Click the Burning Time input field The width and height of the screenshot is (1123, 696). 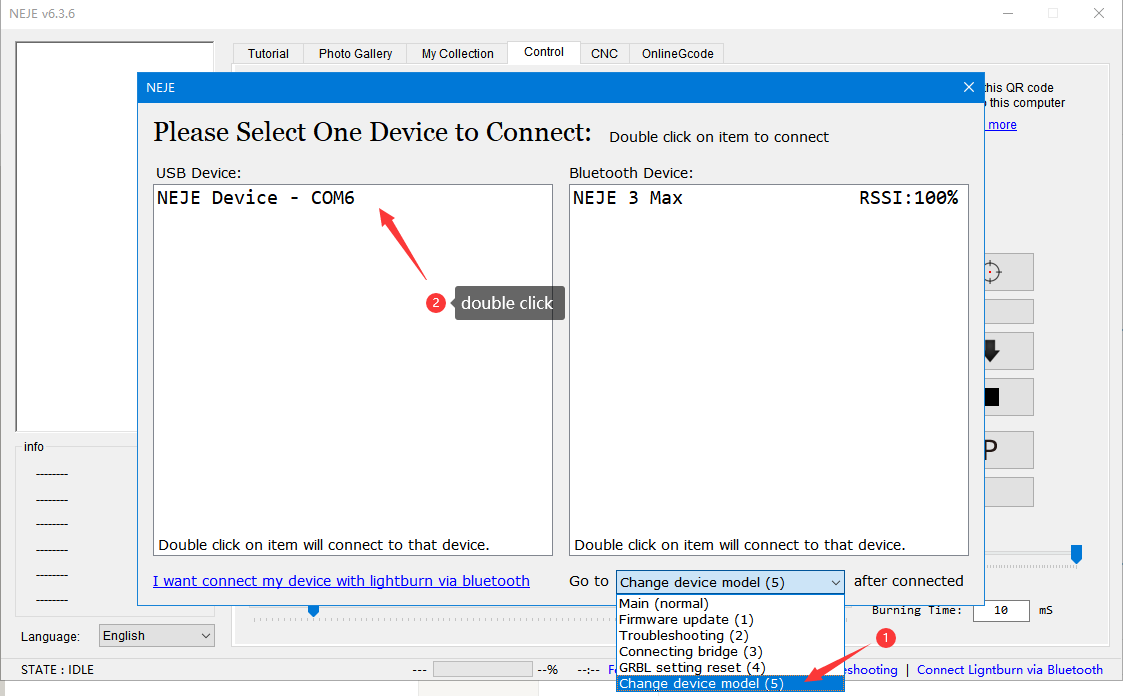[x=1000, y=610]
